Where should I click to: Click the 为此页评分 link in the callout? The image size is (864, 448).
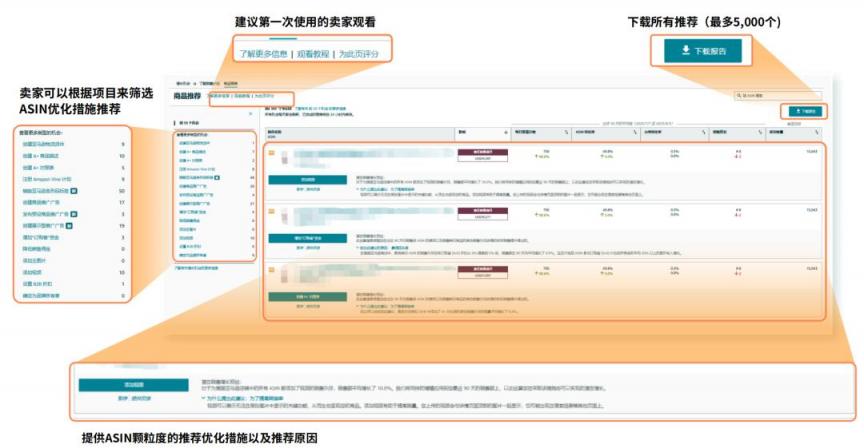[x=361, y=52]
